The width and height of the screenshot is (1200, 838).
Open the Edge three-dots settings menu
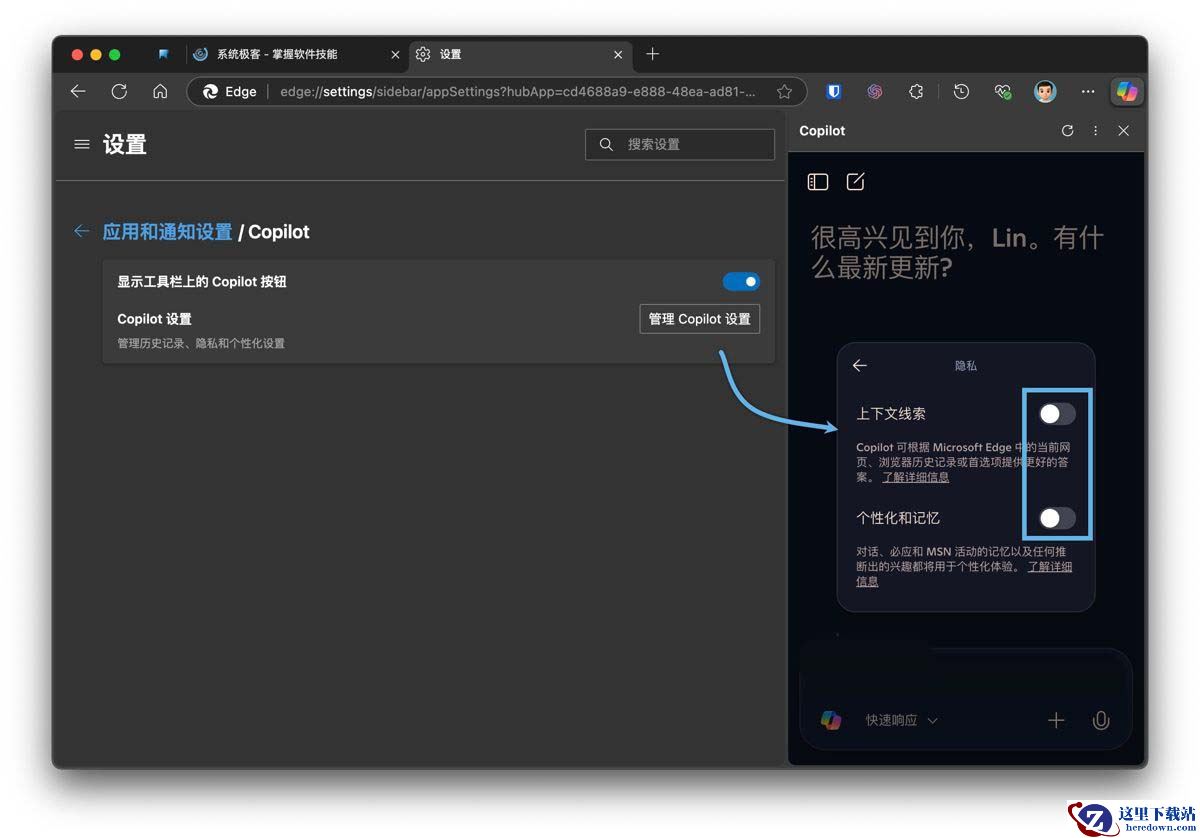coord(1088,91)
